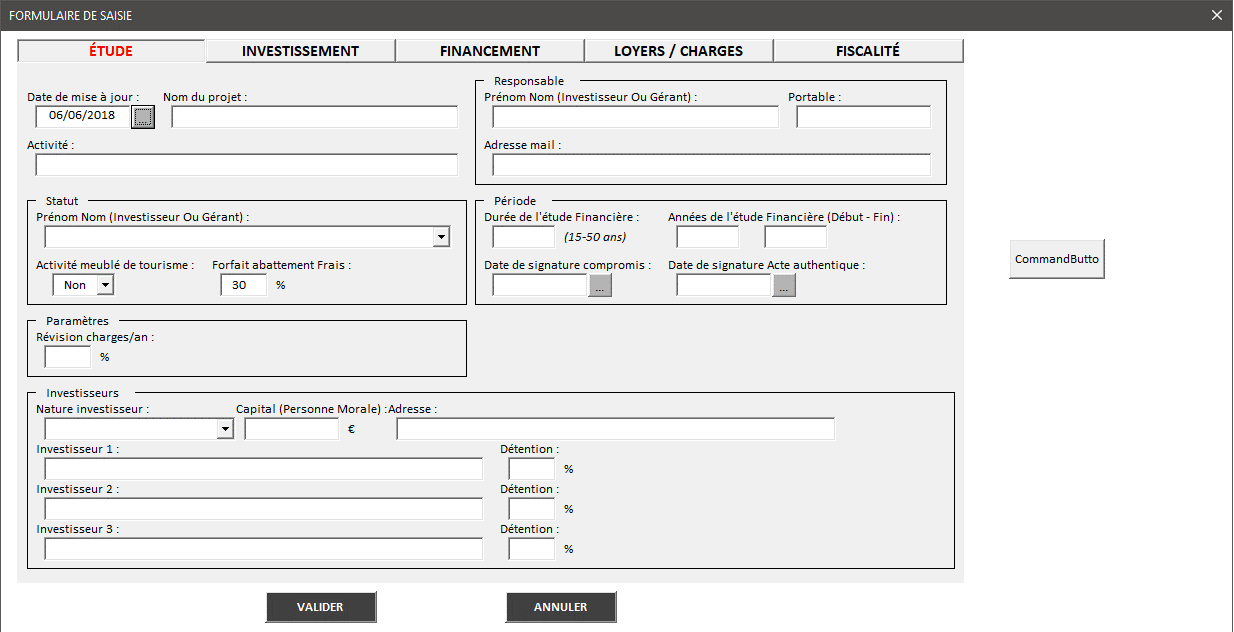Click the CommandButto button

(1056, 259)
